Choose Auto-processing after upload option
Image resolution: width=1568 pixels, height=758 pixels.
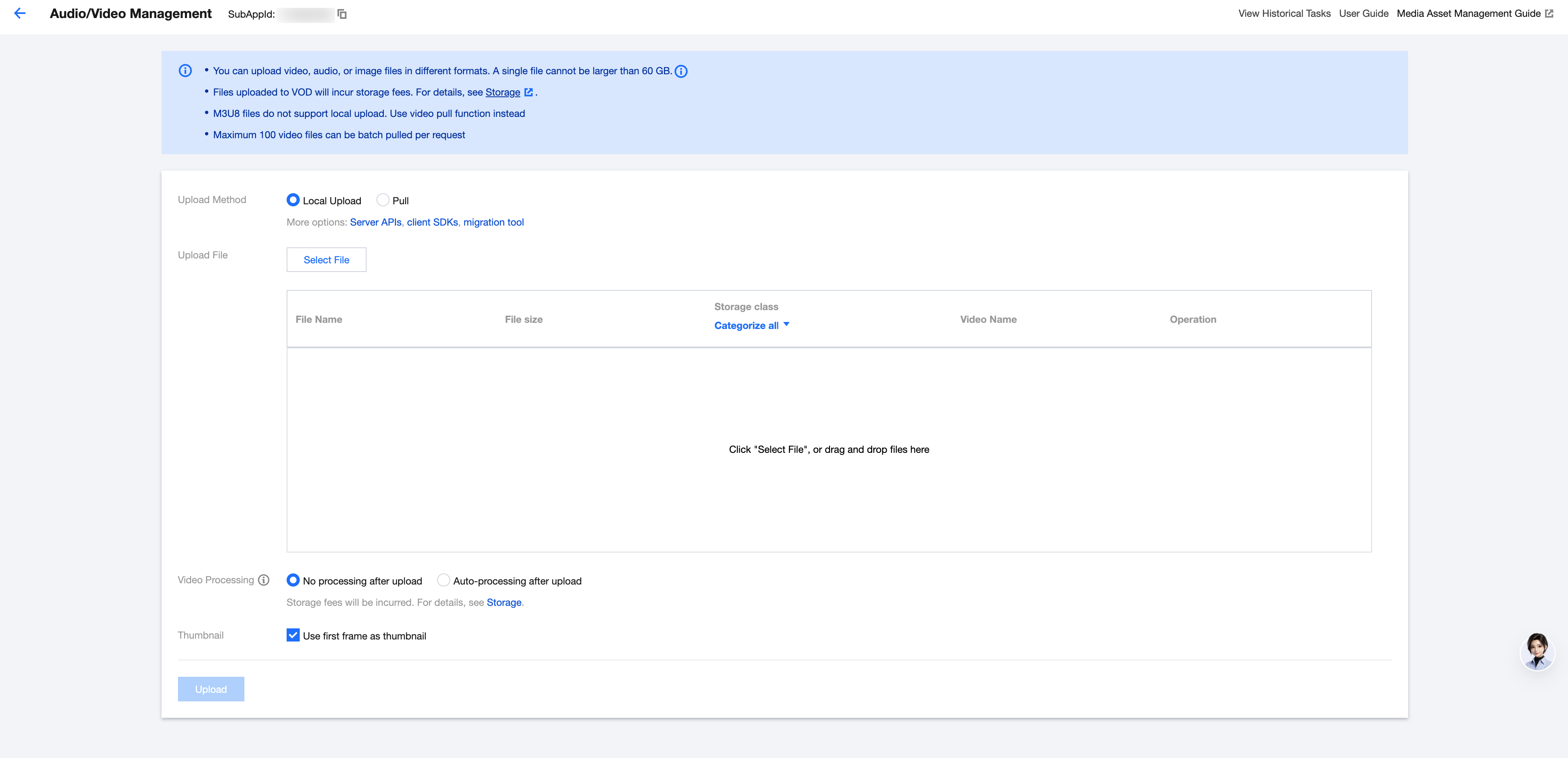(x=444, y=581)
